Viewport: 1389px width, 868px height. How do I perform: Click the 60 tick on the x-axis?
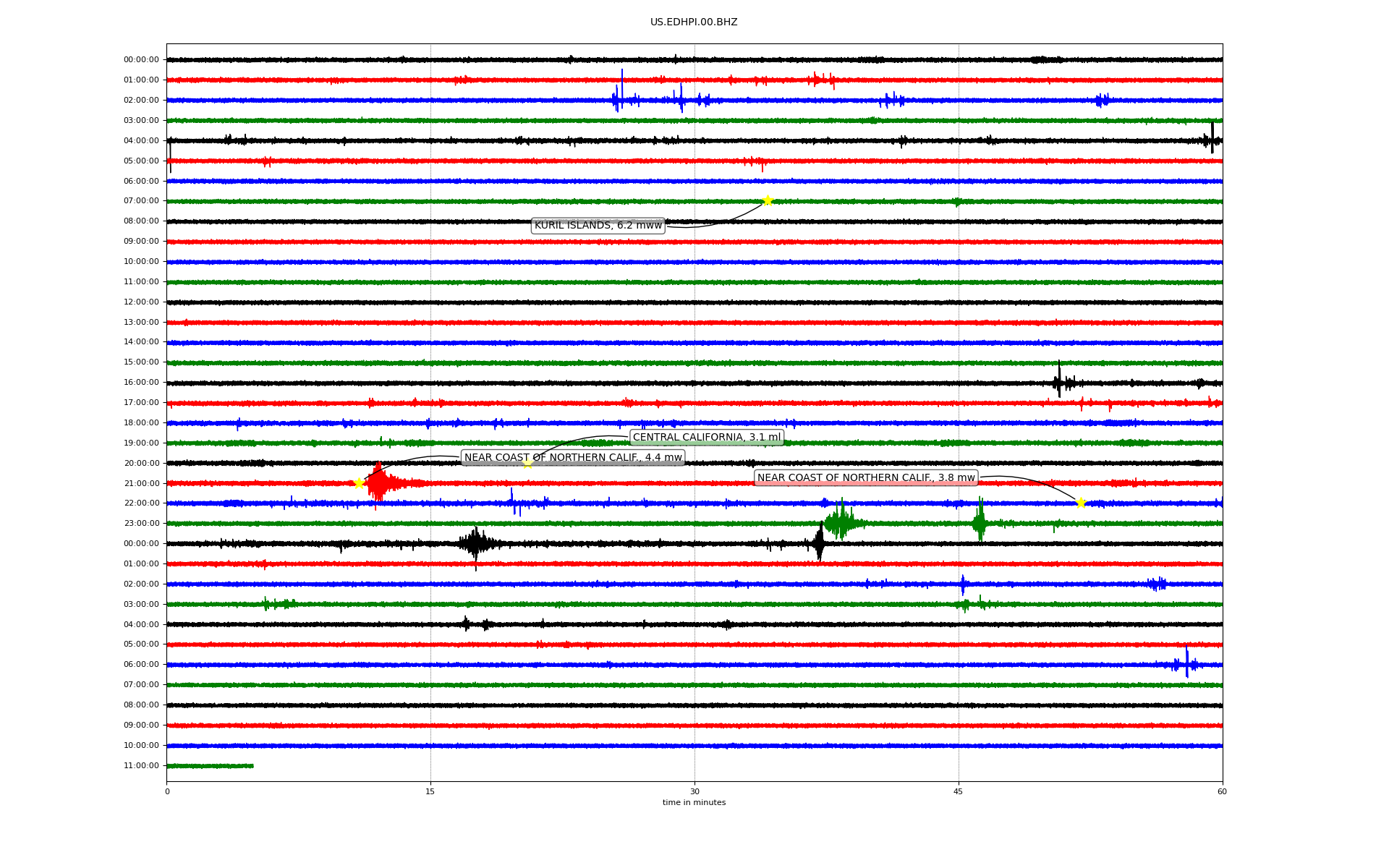[1222, 791]
